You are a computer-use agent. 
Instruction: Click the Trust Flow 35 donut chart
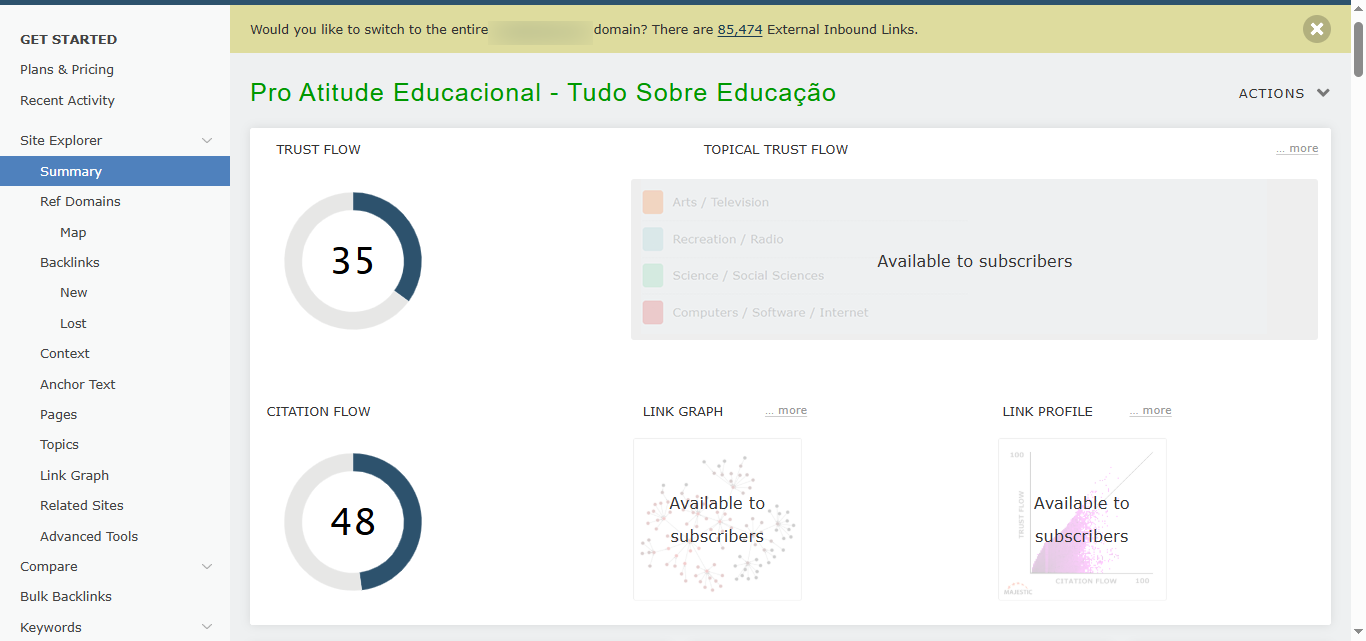[x=353, y=261]
